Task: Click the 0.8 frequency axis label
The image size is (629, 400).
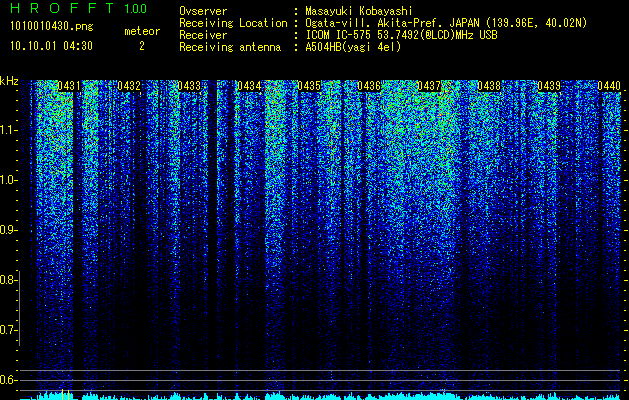Action: 8,280
